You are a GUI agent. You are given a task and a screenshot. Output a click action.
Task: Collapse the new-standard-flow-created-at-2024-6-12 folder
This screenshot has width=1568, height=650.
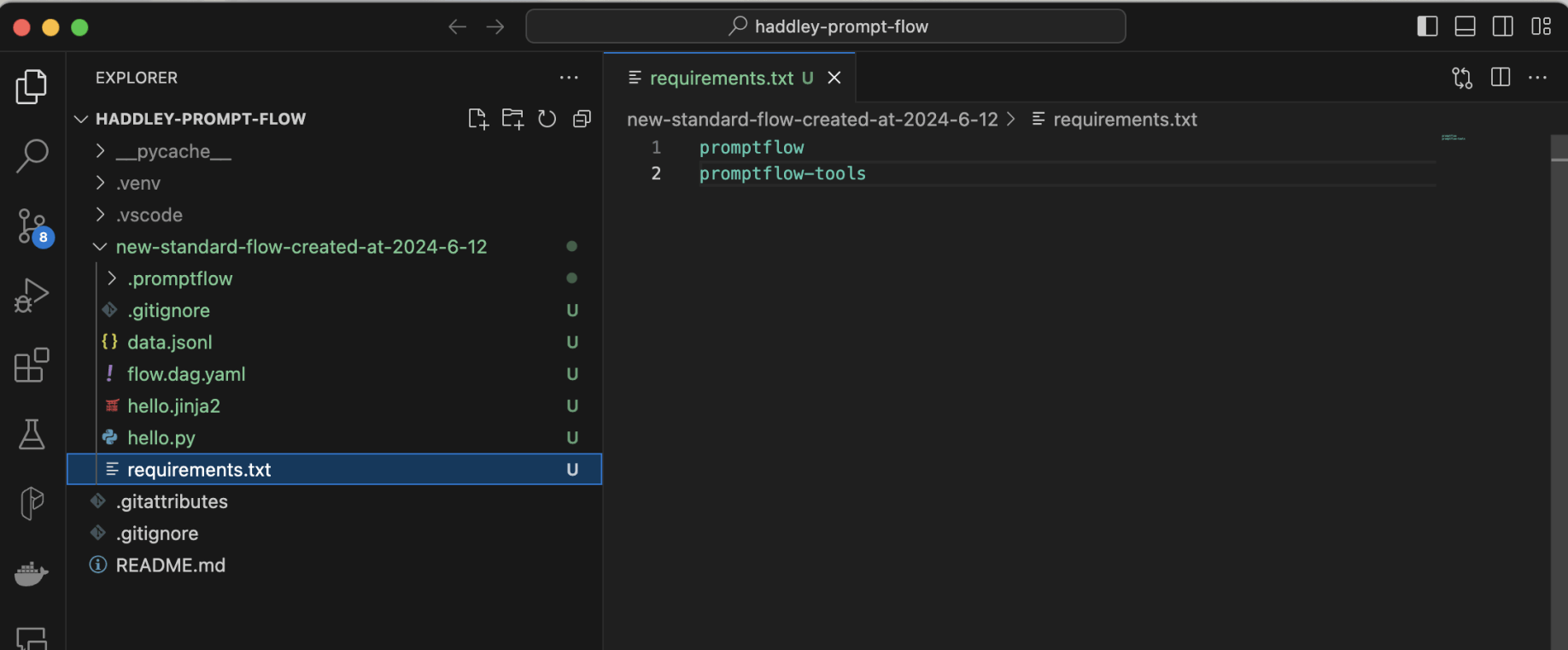tap(301, 247)
